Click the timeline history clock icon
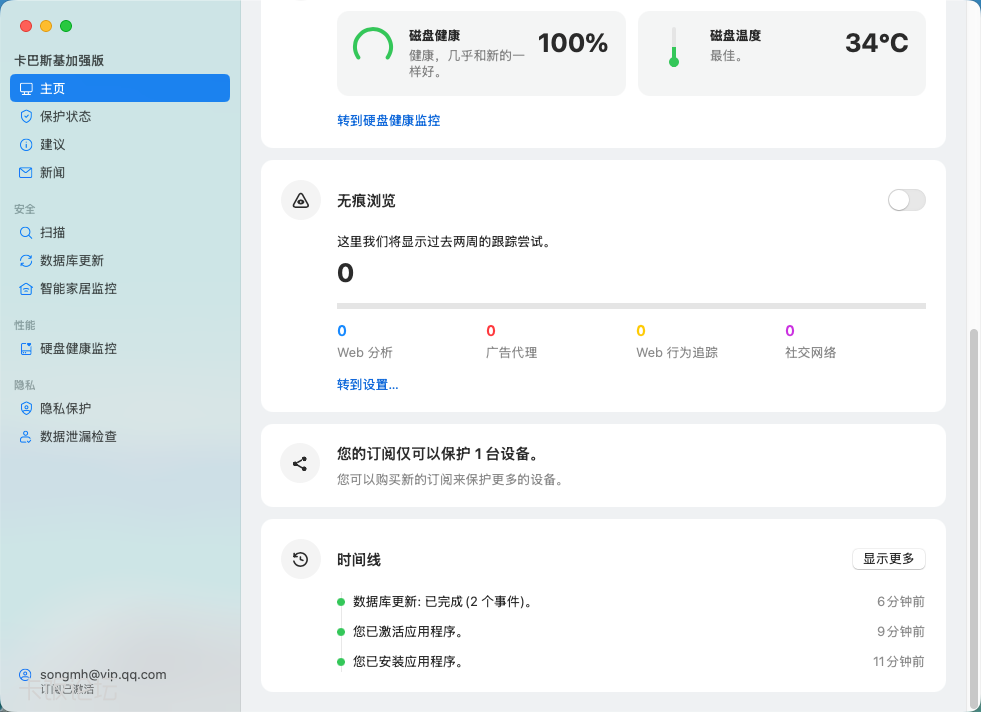The height and width of the screenshot is (712, 981). point(300,559)
